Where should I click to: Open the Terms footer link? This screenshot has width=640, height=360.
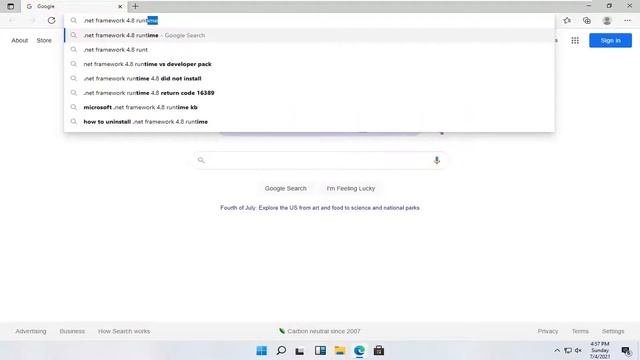(x=580, y=331)
